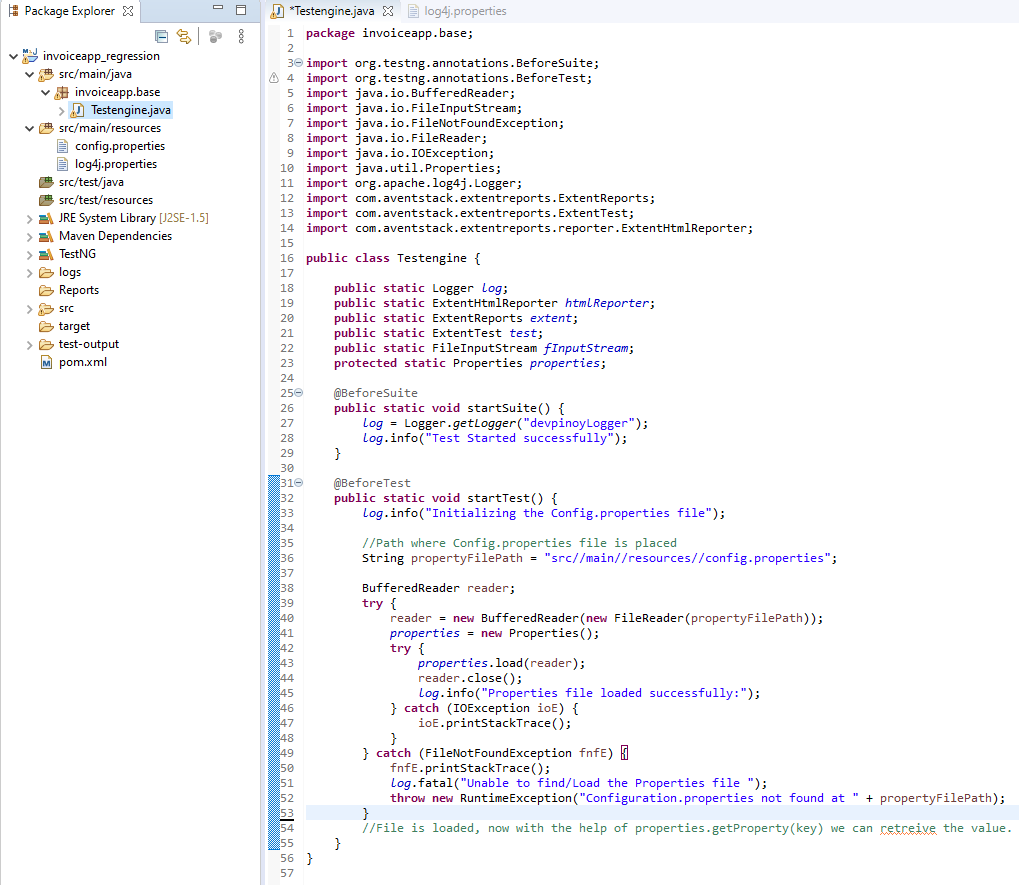Switch to the Package Explorer view tab
1019x885 pixels.
(x=70, y=11)
